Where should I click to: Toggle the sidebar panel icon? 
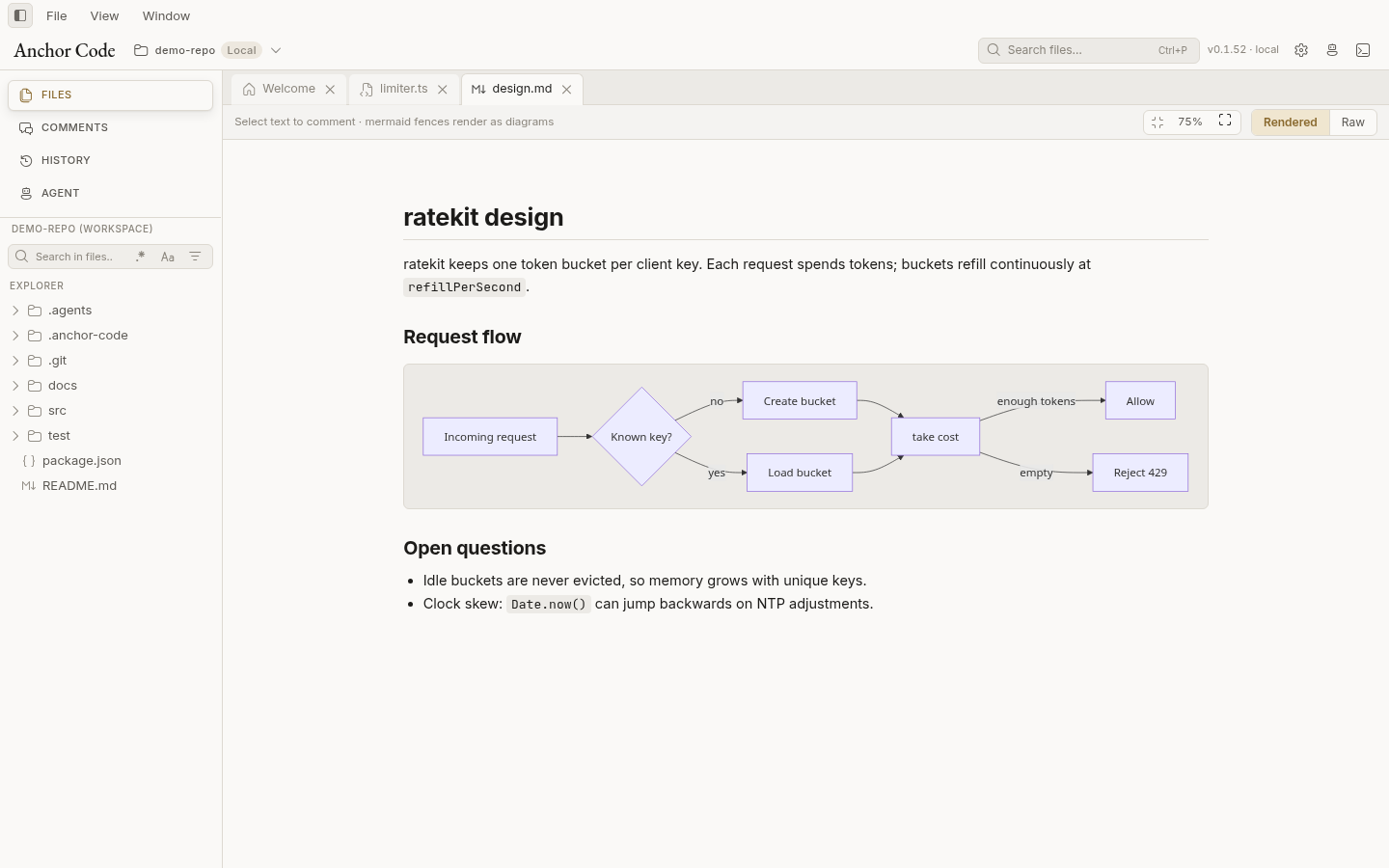20,15
